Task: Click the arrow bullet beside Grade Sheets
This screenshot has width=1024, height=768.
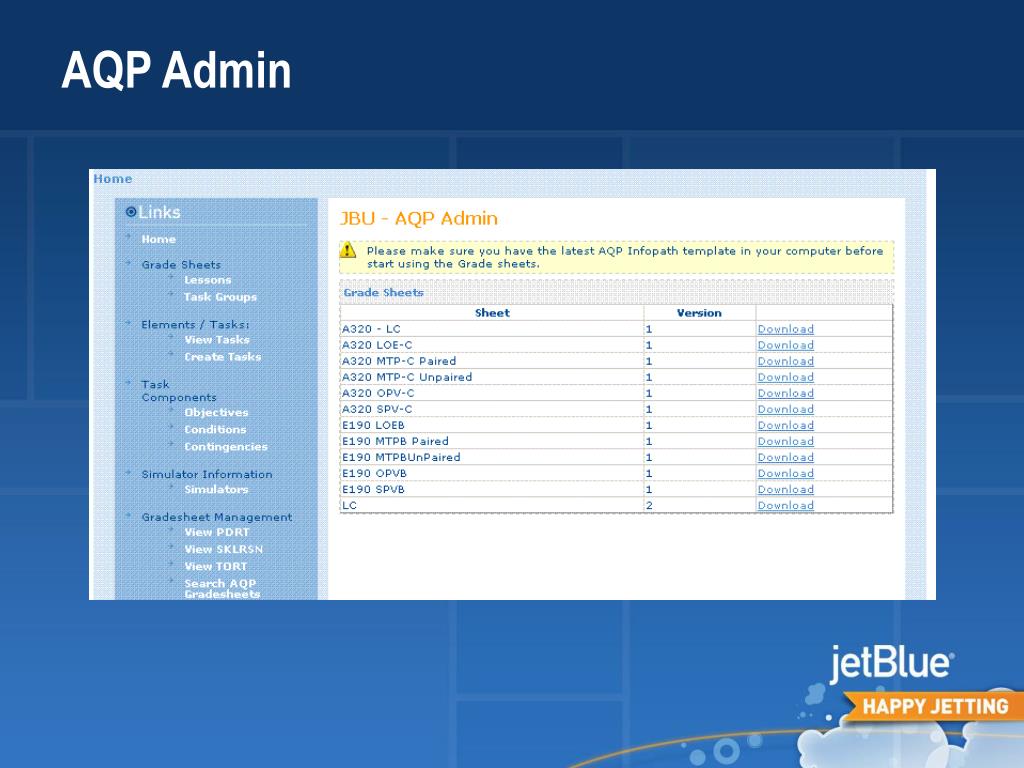Action: [129, 262]
